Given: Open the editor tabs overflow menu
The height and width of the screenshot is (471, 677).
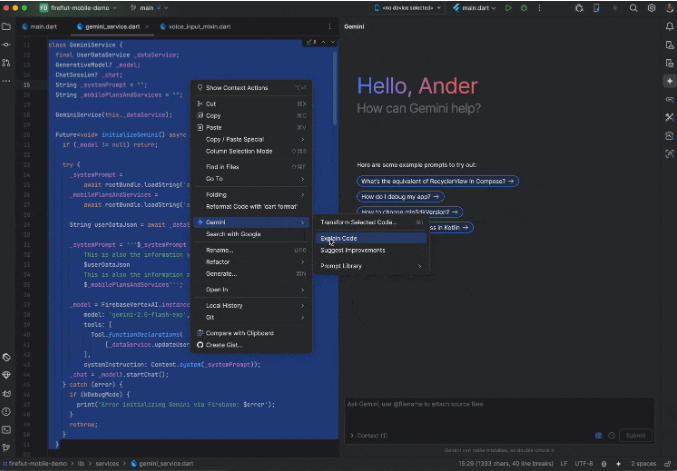Looking at the screenshot, I should (330, 27).
